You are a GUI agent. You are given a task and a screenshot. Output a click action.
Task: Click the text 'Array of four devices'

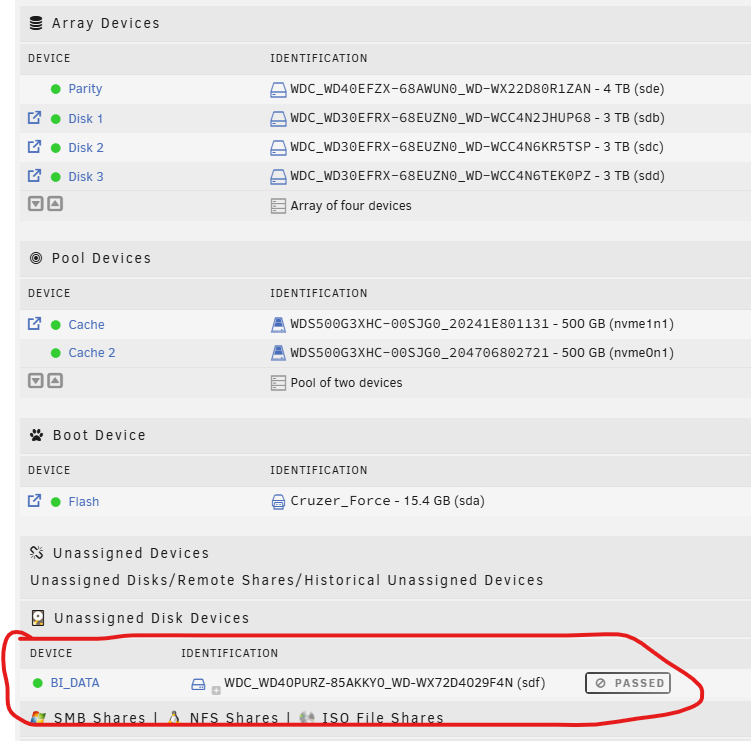pyautogui.click(x=351, y=205)
